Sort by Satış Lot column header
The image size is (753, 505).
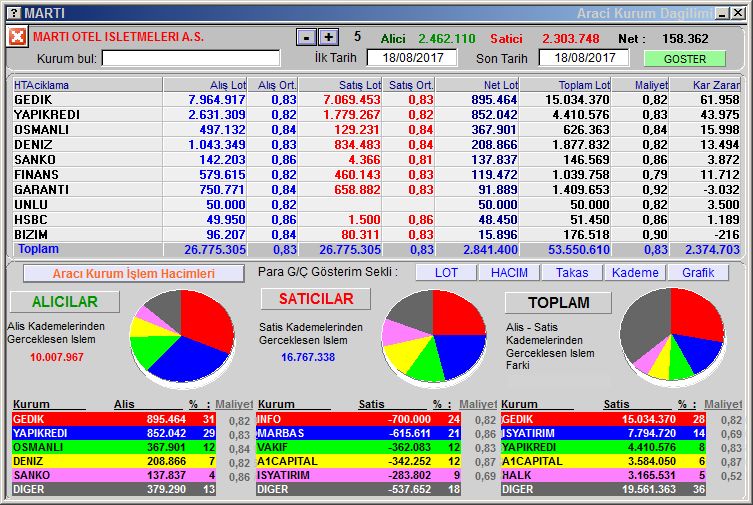(340, 85)
